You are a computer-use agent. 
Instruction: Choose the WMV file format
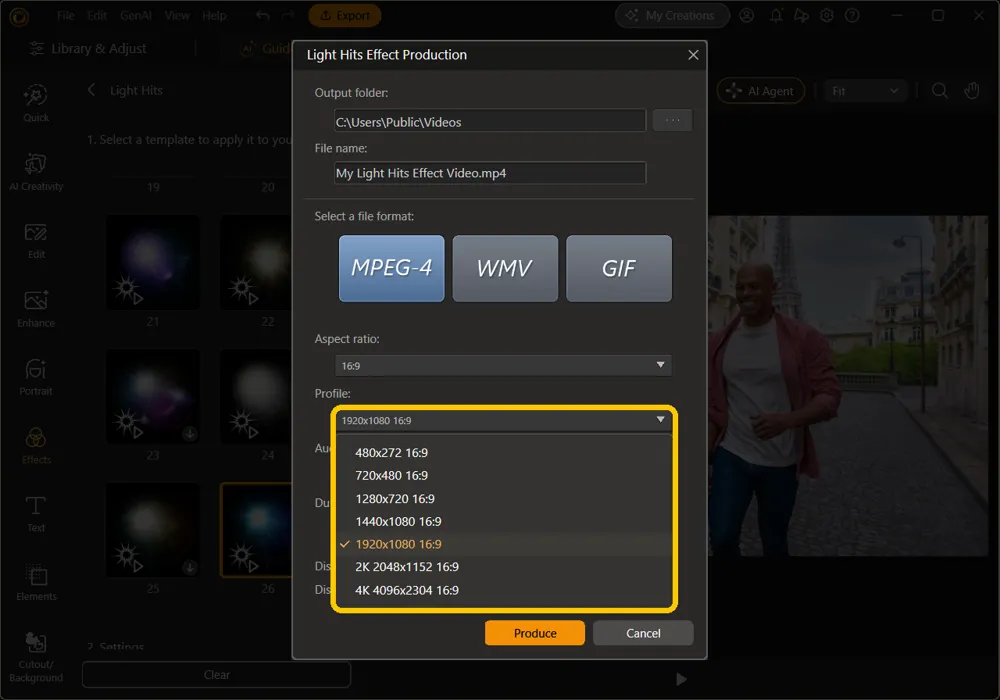click(x=505, y=268)
